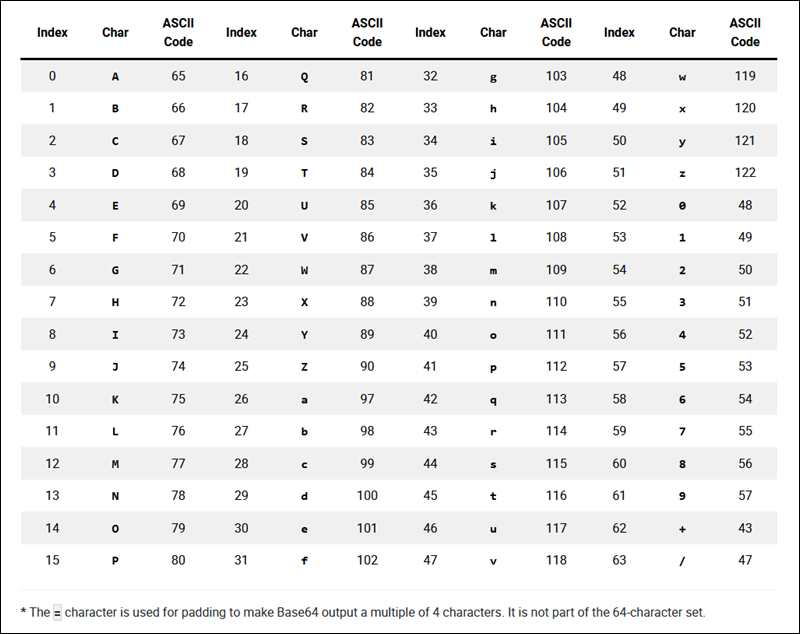Click the uppercase "Q" character cell

304,76
